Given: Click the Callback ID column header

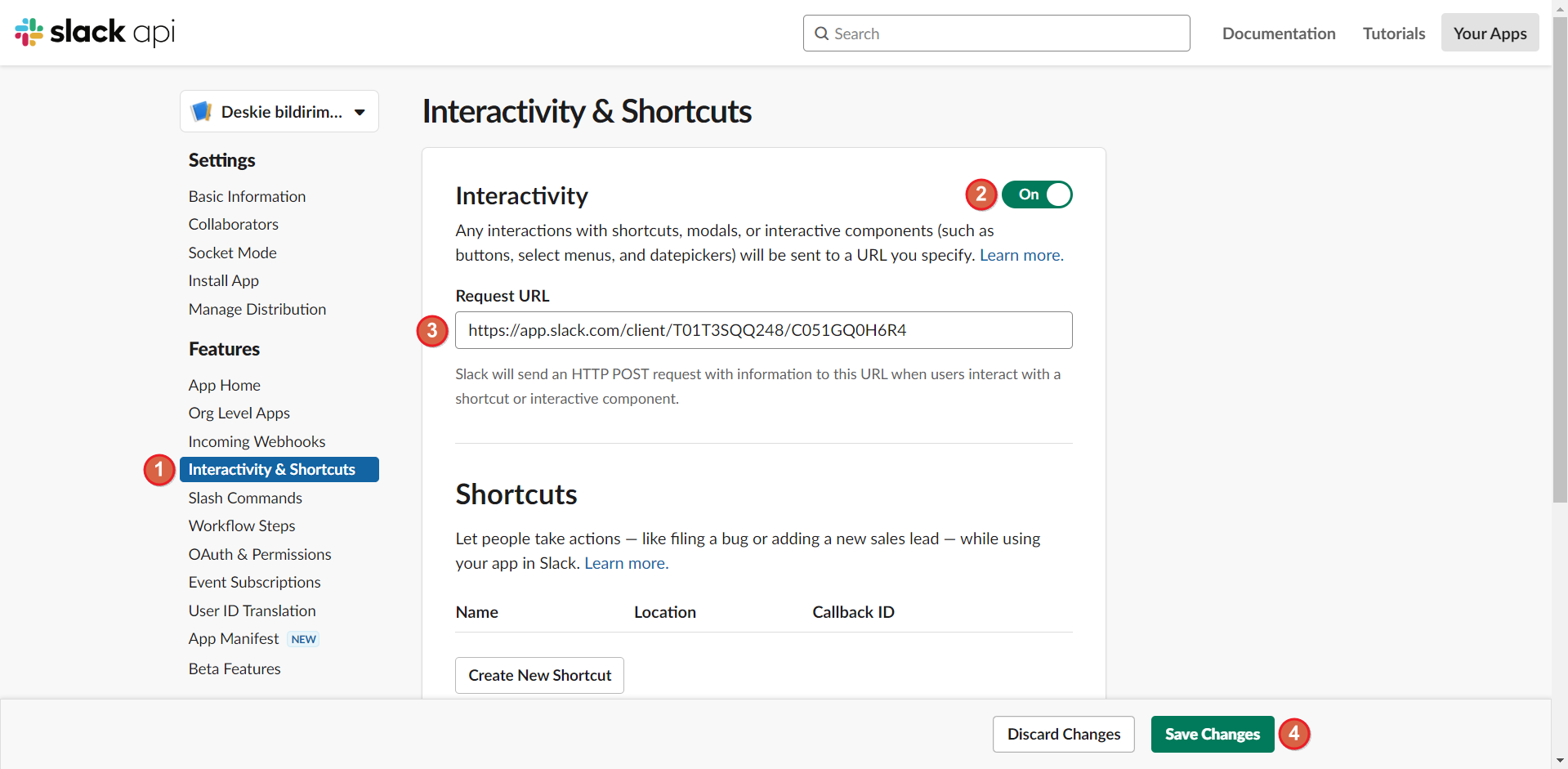Looking at the screenshot, I should click(853, 612).
